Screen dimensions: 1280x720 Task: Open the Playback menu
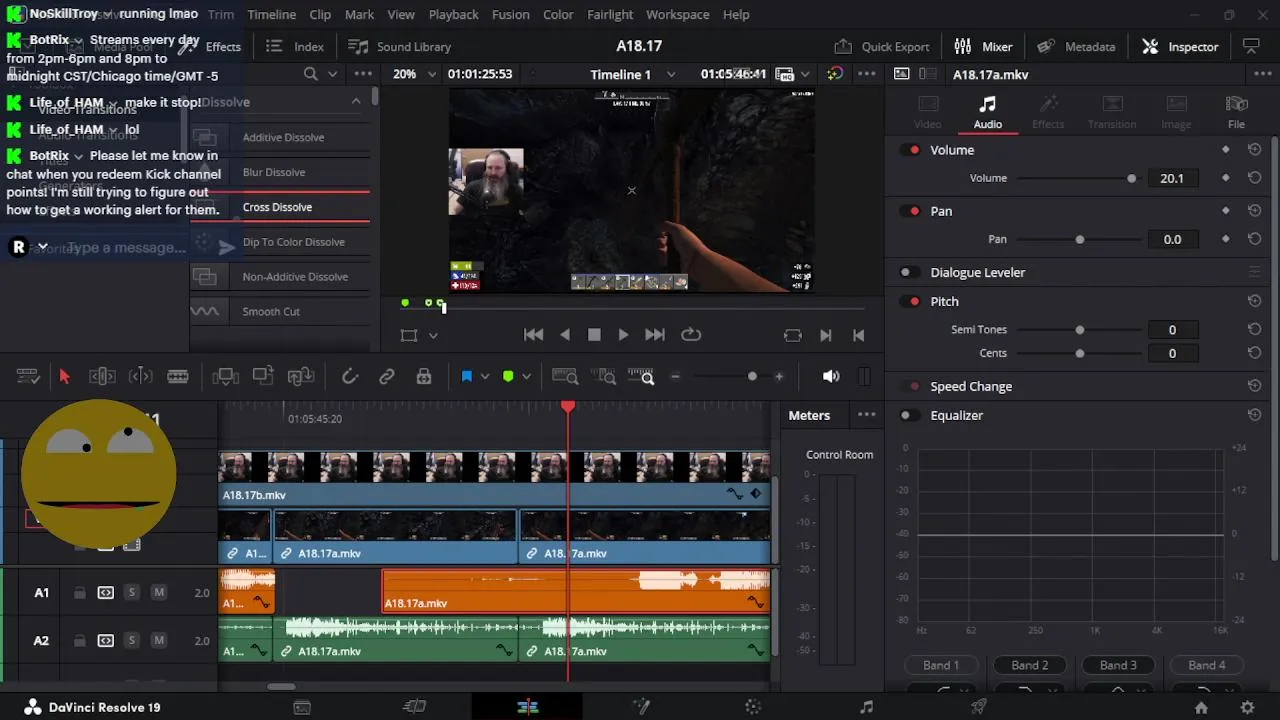(x=454, y=15)
